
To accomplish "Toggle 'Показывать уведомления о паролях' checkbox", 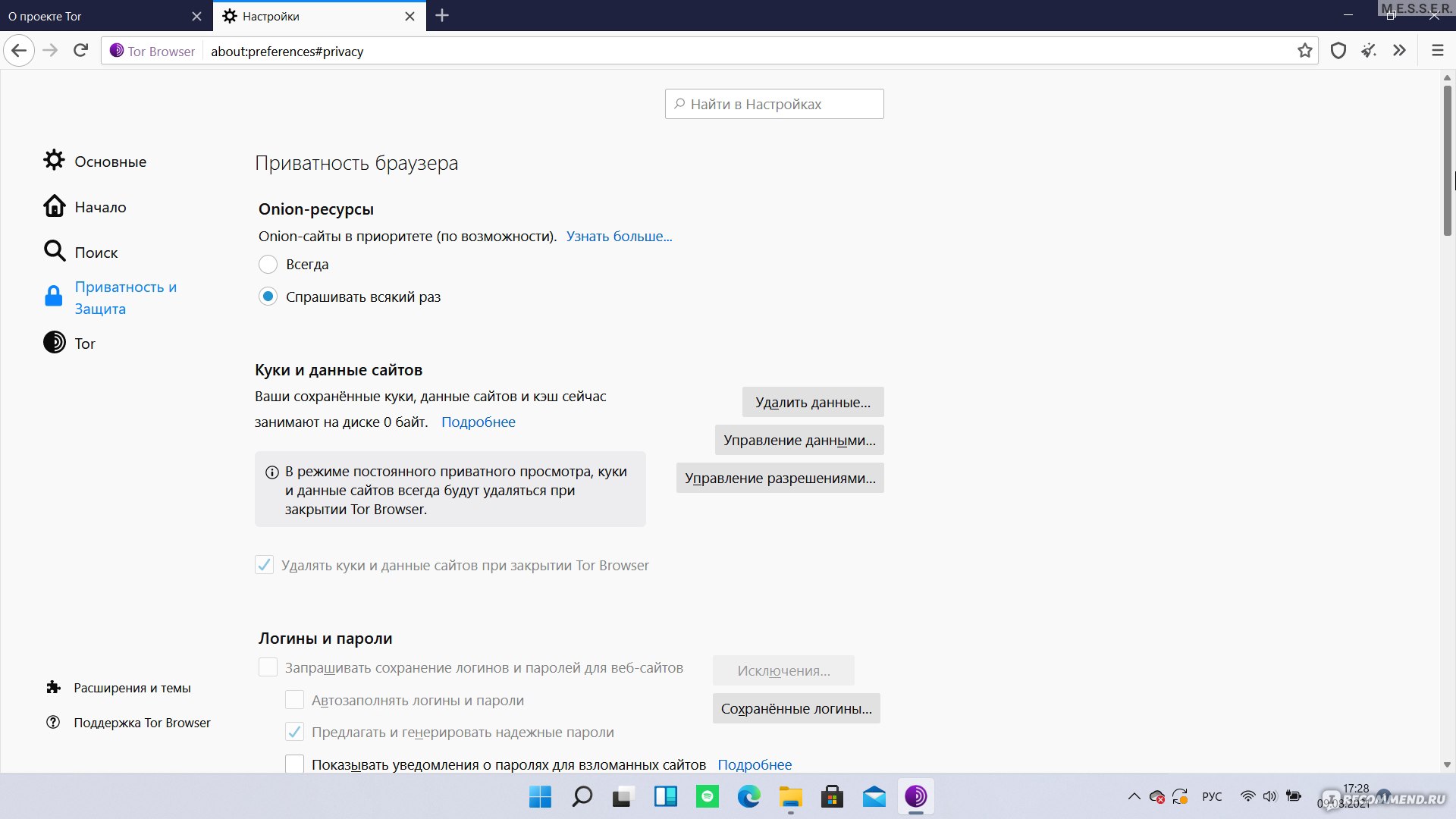I will 295,763.
